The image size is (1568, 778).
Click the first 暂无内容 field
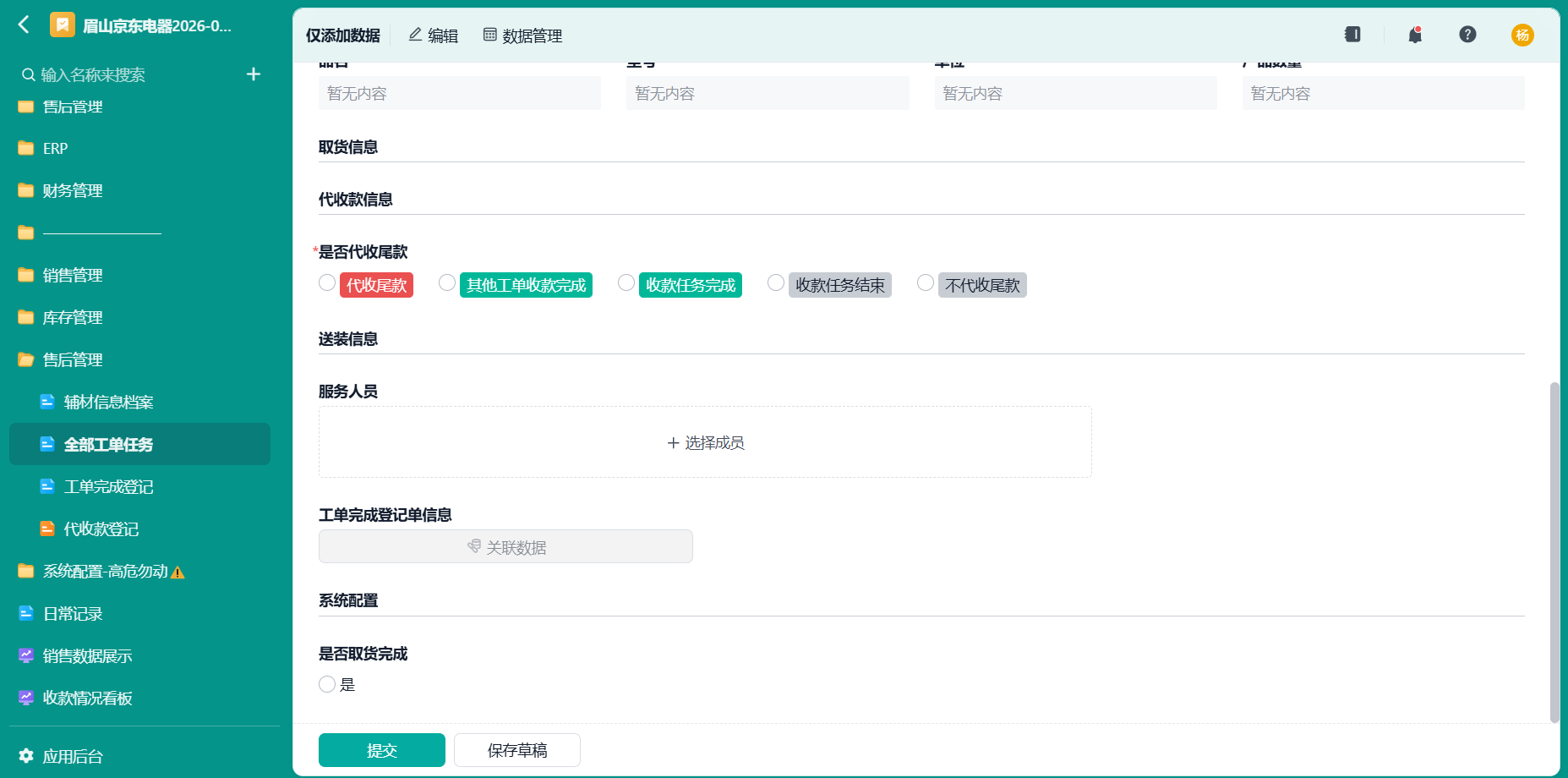(x=460, y=93)
